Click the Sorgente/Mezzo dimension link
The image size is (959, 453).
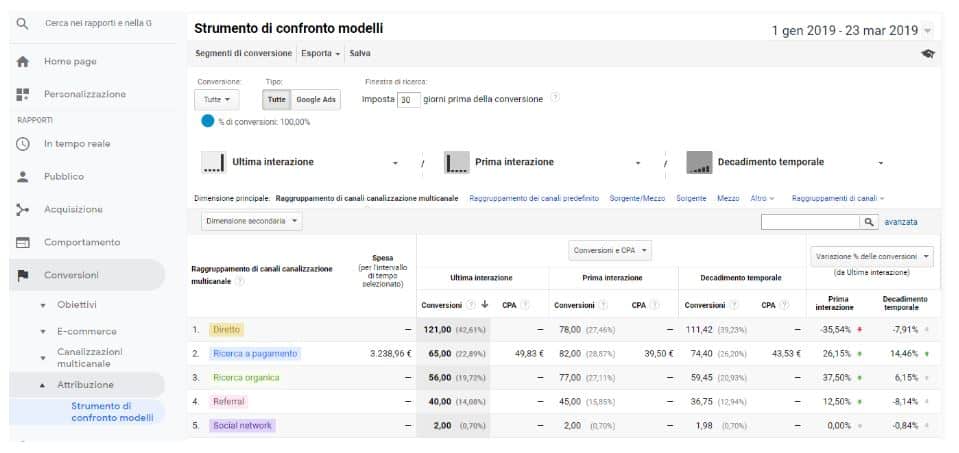(637, 198)
